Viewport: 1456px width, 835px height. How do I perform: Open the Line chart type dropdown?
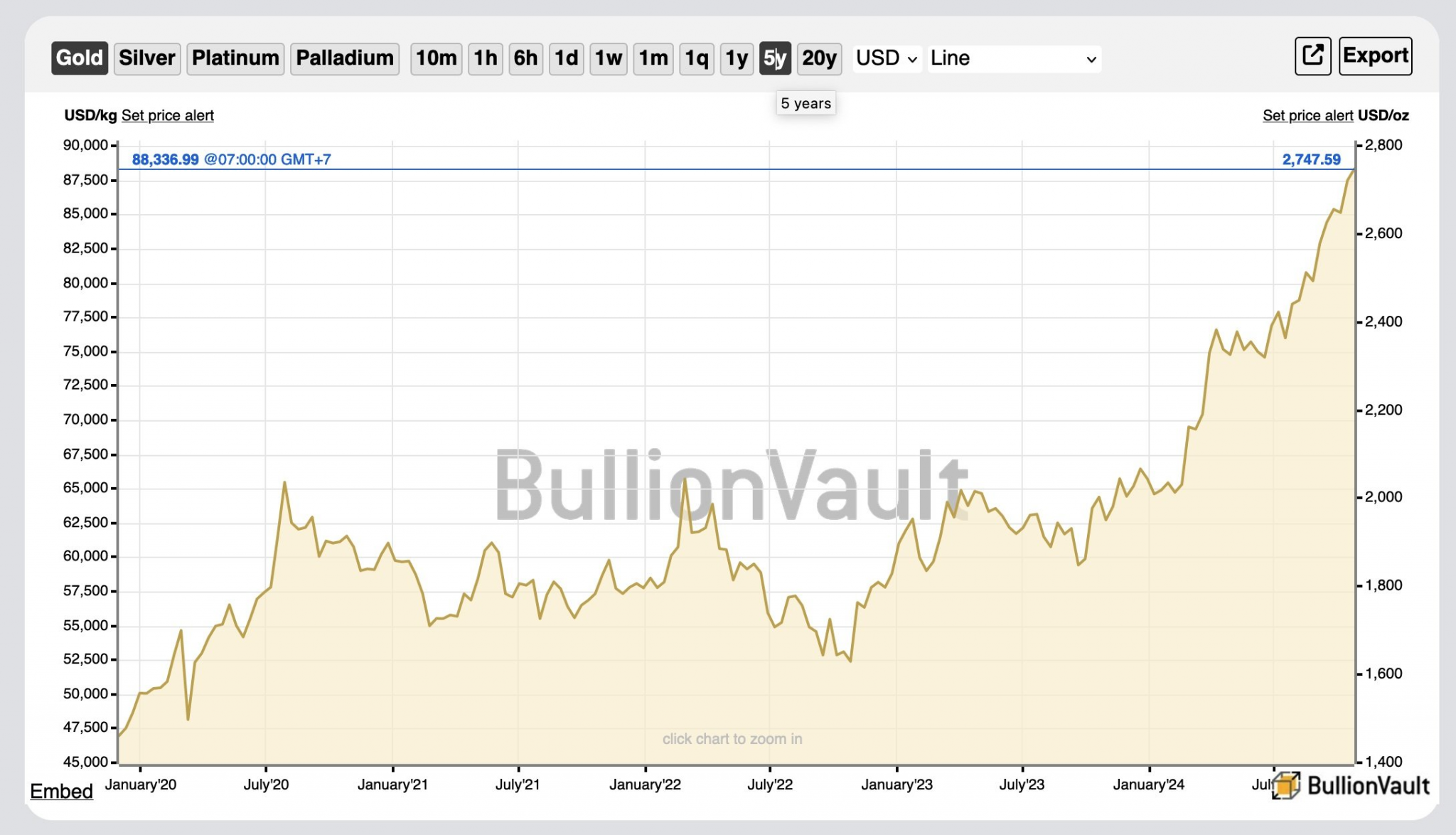tap(1015, 58)
